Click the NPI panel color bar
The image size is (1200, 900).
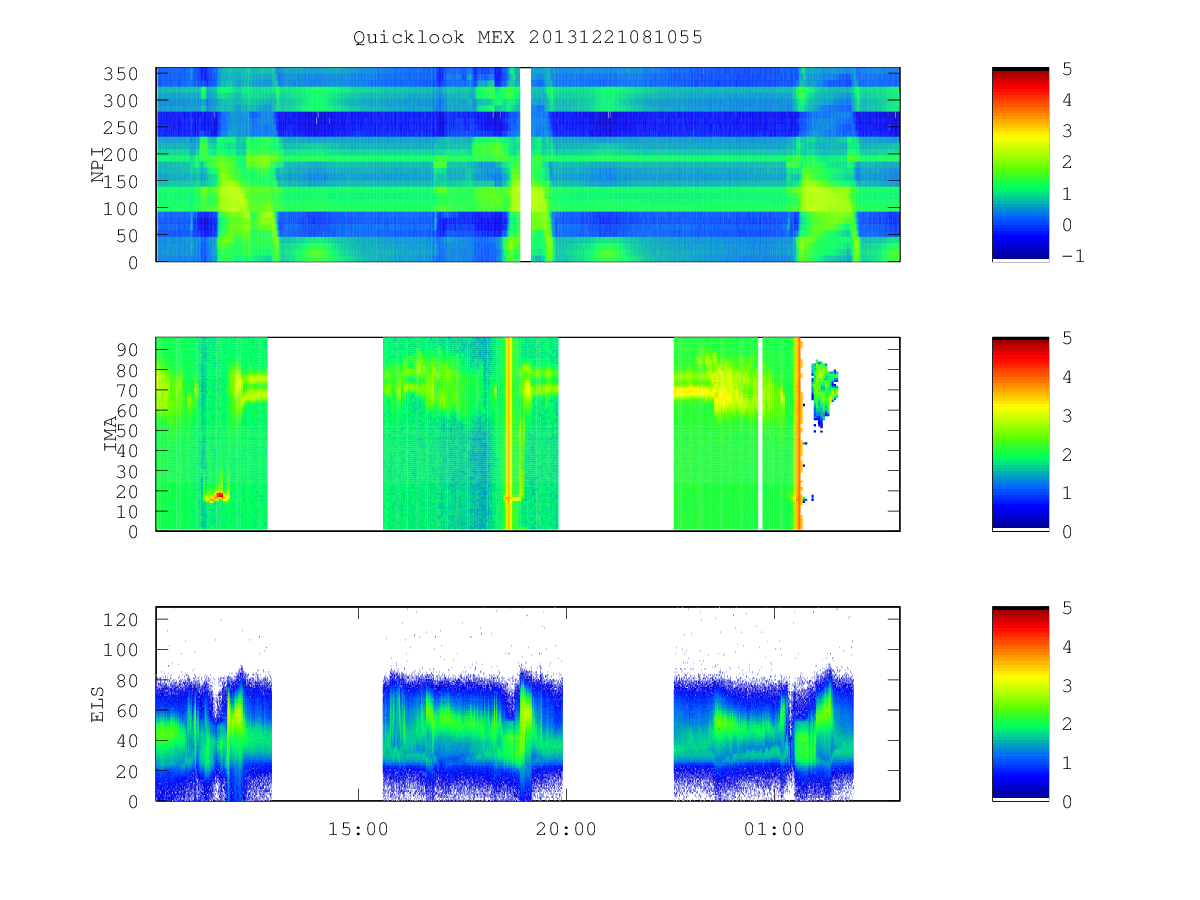click(1020, 164)
